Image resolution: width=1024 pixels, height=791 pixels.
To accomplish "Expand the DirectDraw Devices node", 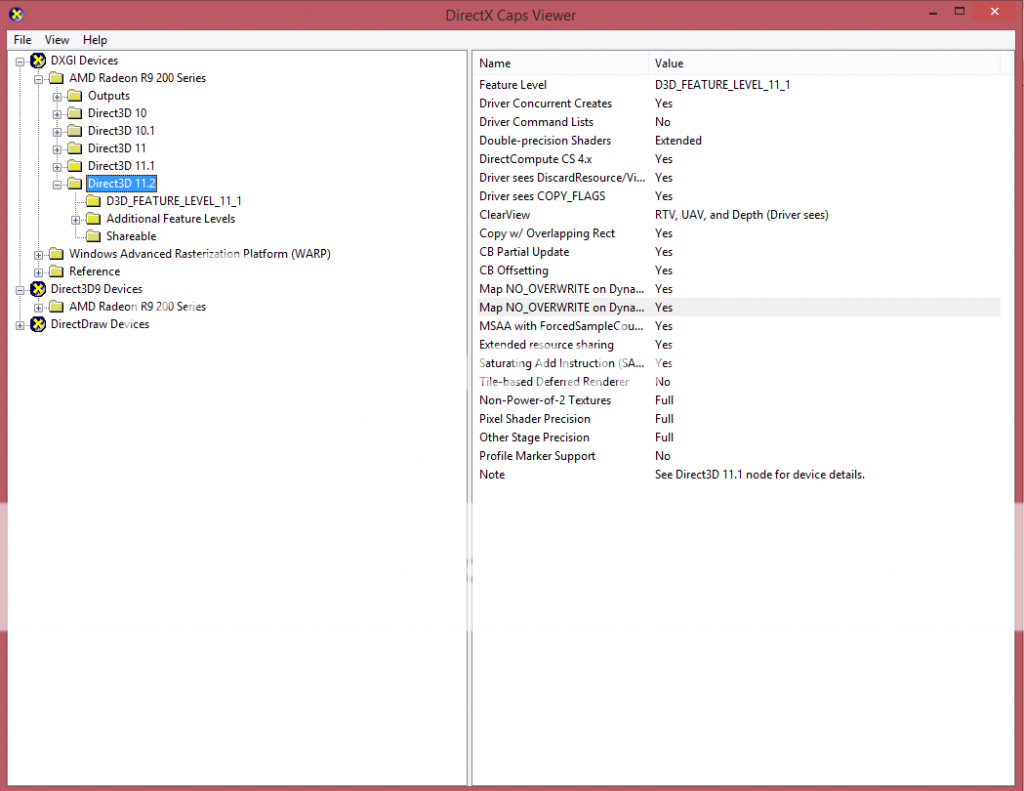I will coord(20,324).
